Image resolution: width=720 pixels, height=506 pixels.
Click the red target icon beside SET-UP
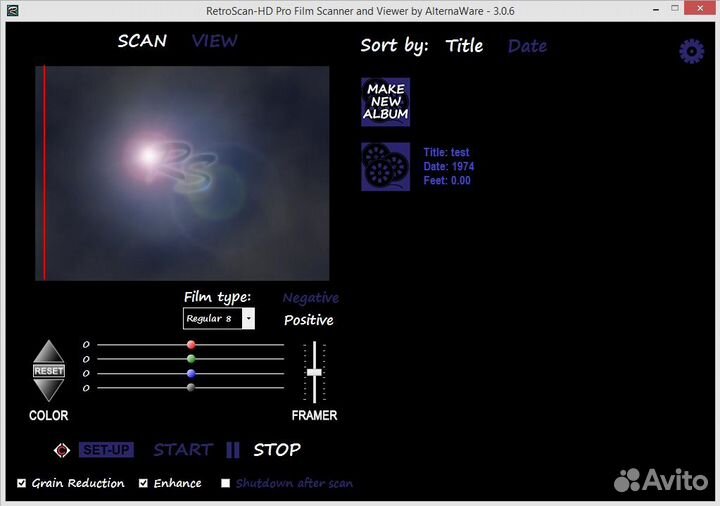click(x=61, y=450)
